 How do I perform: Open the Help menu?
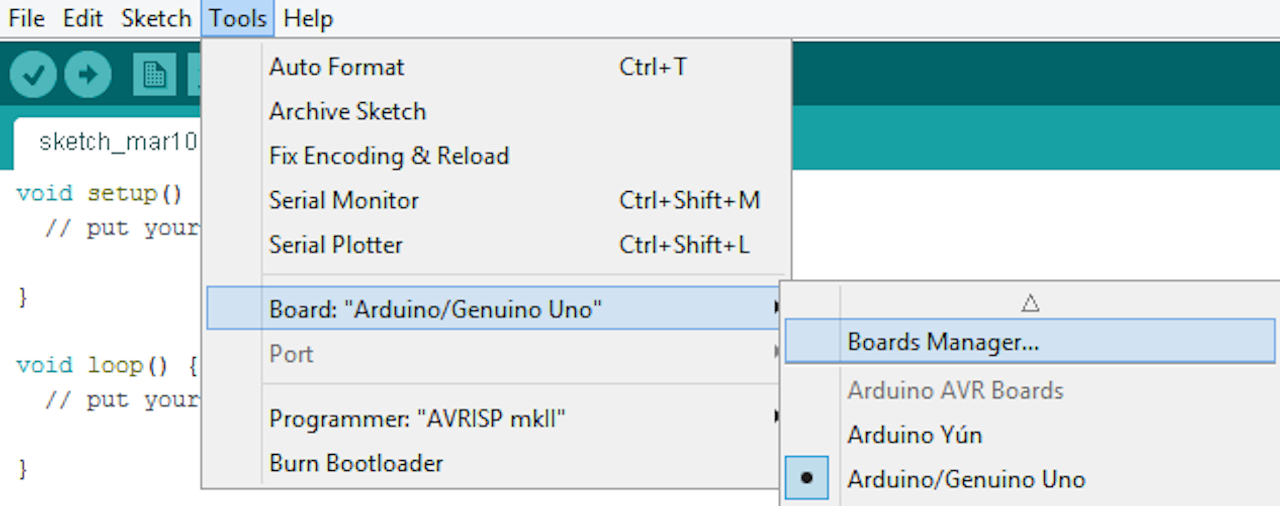tap(308, 18)
